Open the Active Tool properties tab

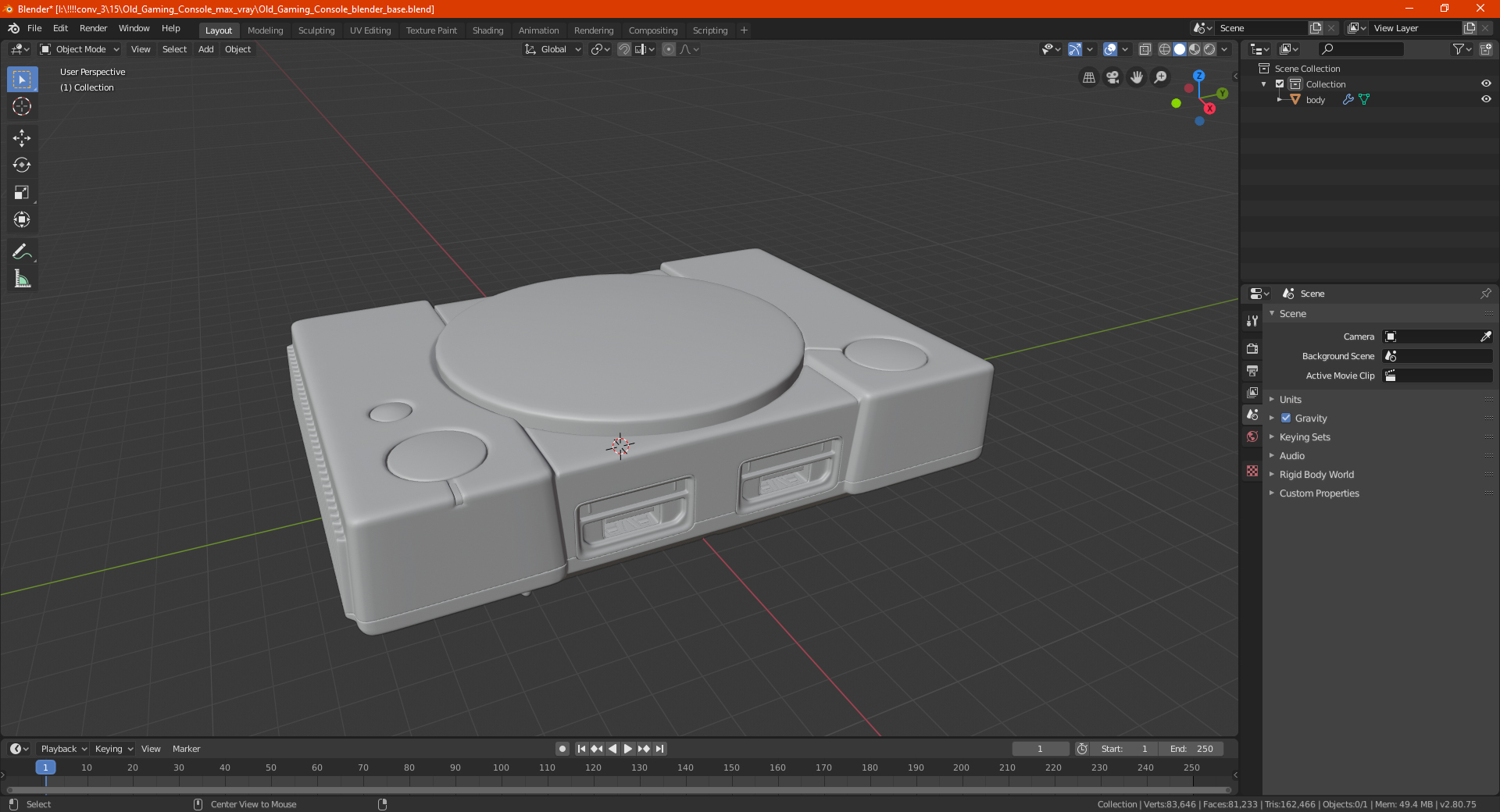[1252, 320]
